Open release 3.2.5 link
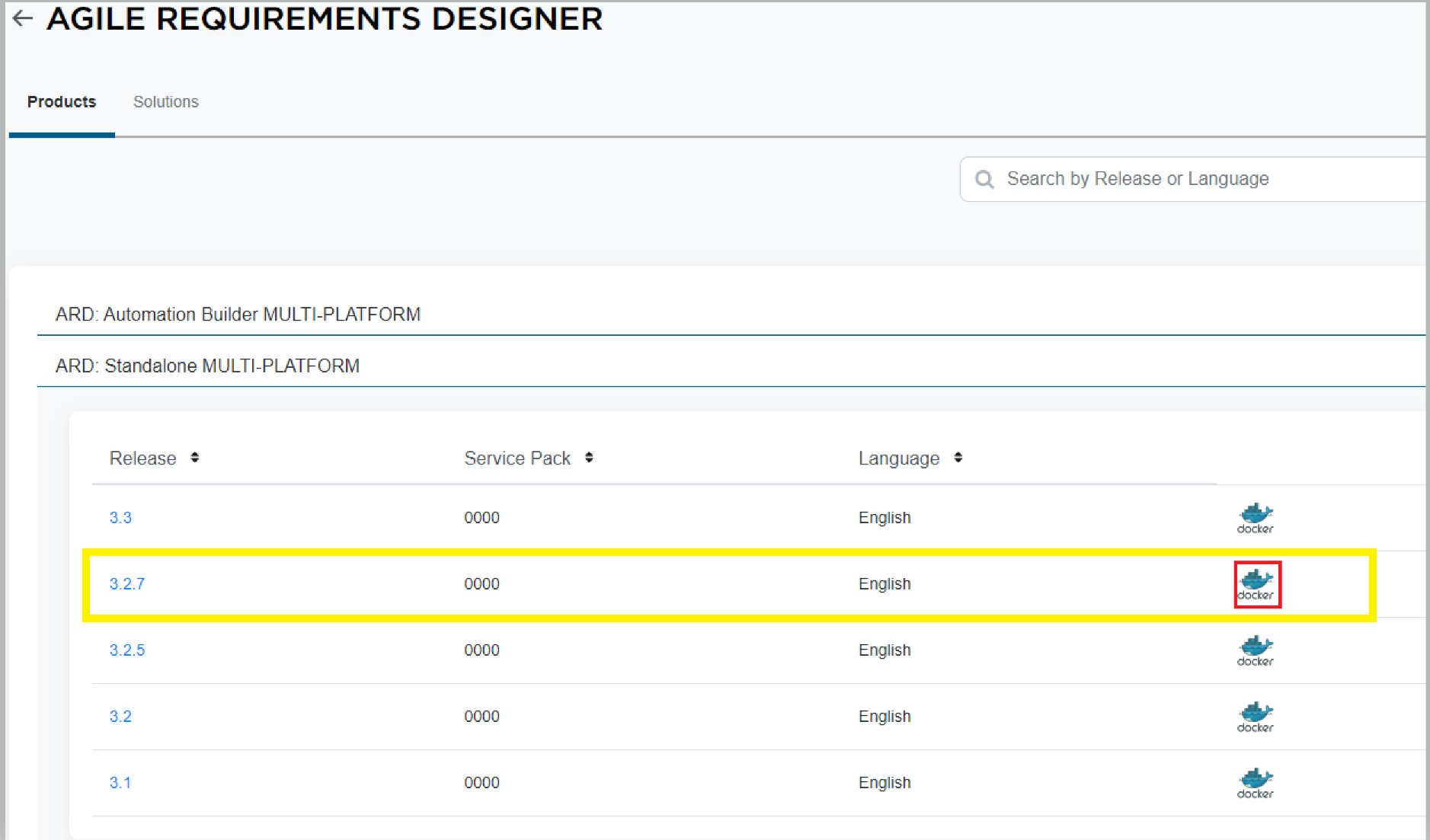1430x840 pixels. click(126, 650)
